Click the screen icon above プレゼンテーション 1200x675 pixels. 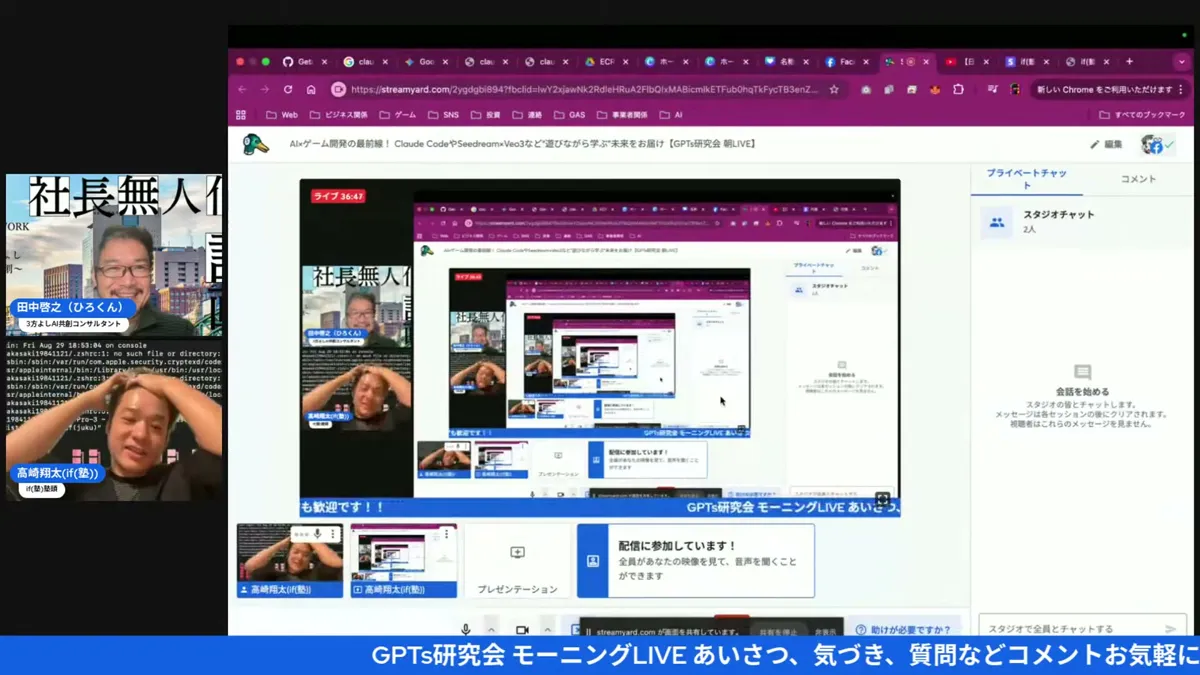pyautogui.click(x=517, y=552)
